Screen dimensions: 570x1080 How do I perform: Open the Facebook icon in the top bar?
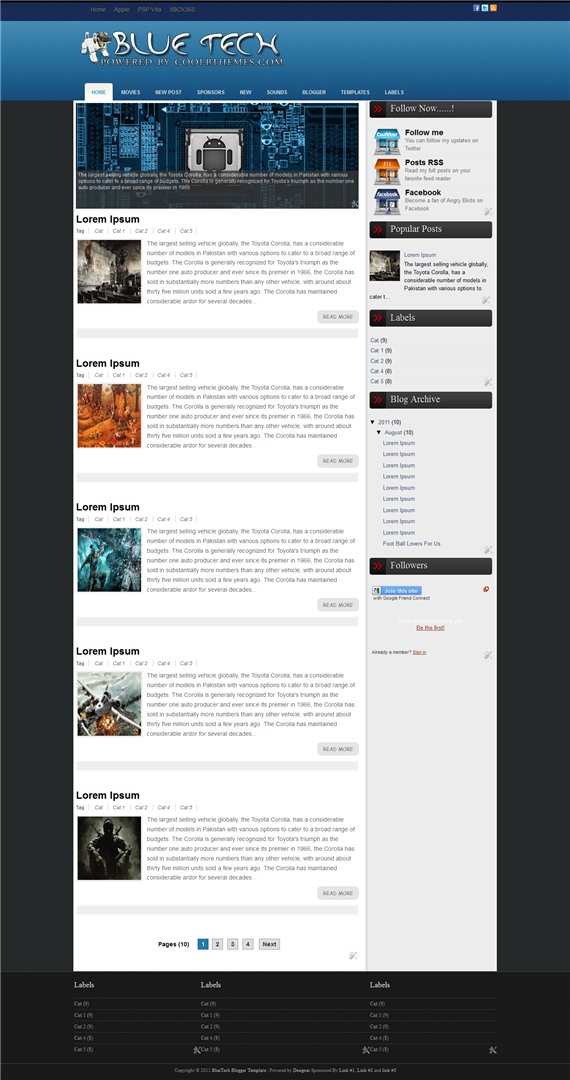pyautogui.click(x=476, y=8)
